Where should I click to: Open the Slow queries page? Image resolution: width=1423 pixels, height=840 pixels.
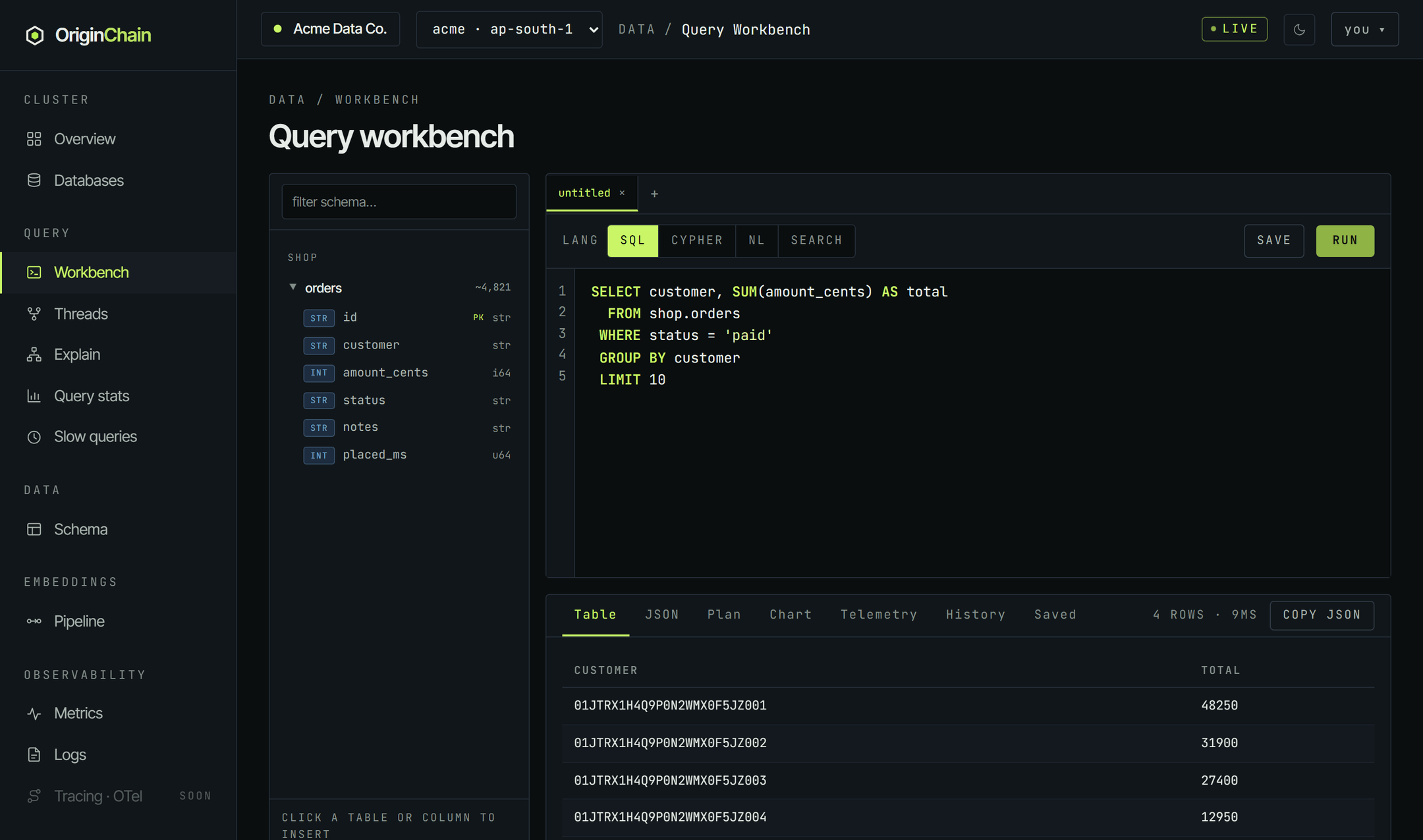pos(119,437)
